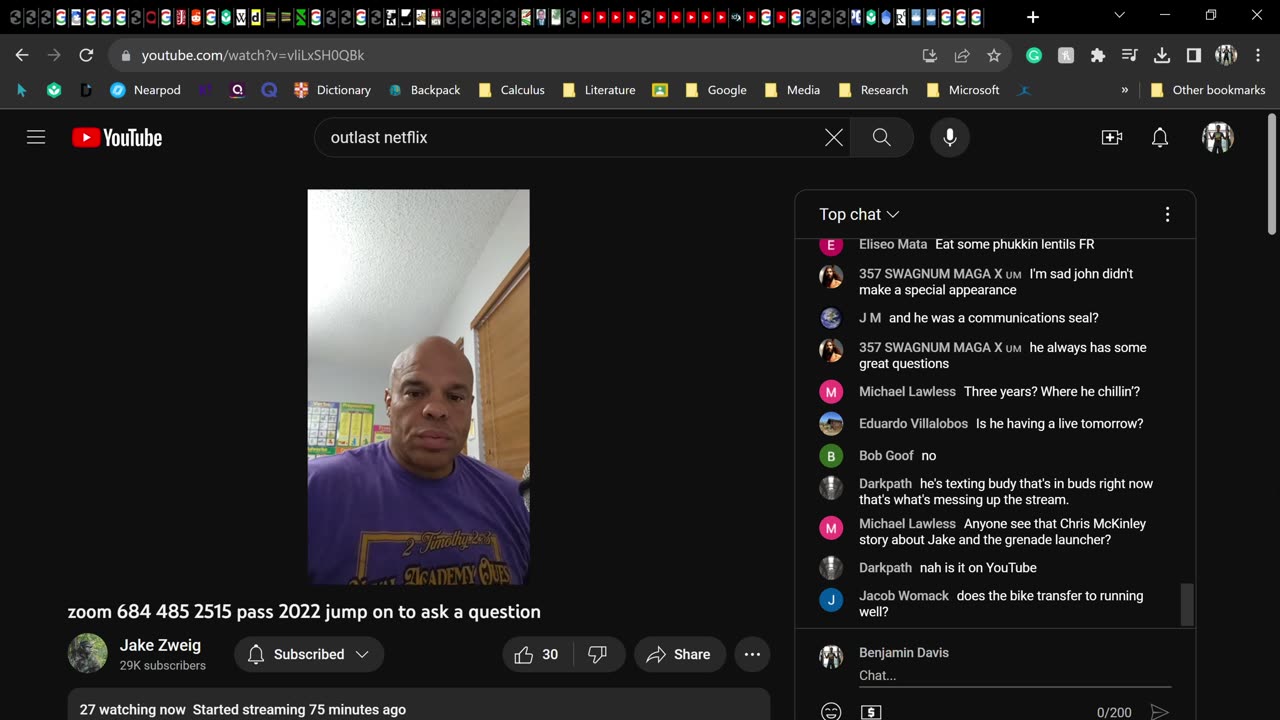Open the YouTube guide hamburger menu
1280x720 pixels.
click(x=36, y=137)
